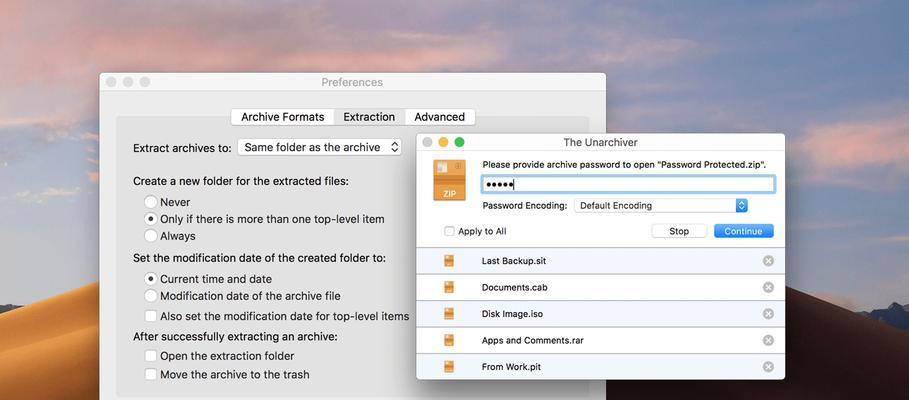Viewport: 909px width, 400px height.
Task: Expand the Password Encoding dropdown
Action: [661, 206]
